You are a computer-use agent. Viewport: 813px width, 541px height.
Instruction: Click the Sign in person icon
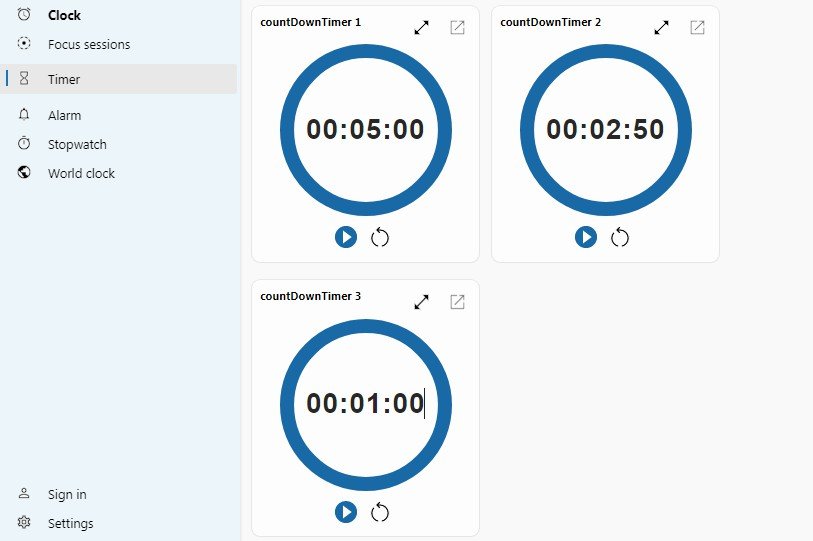coord(24,493)
